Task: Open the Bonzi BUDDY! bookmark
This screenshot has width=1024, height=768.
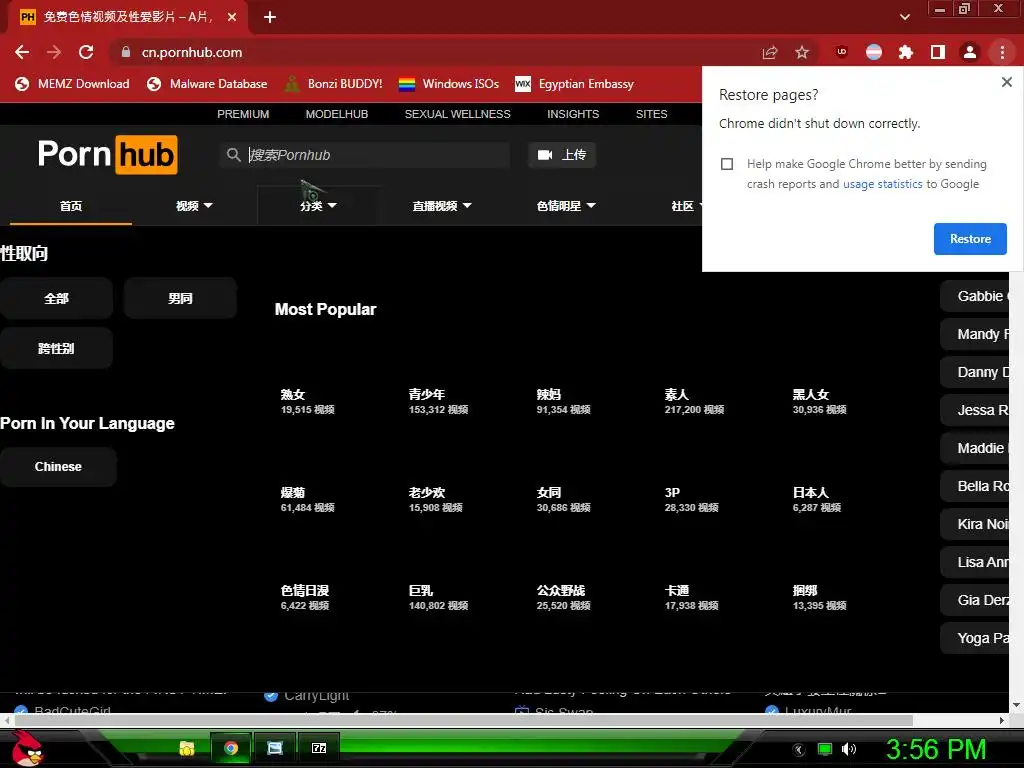Action: [334, 84]
